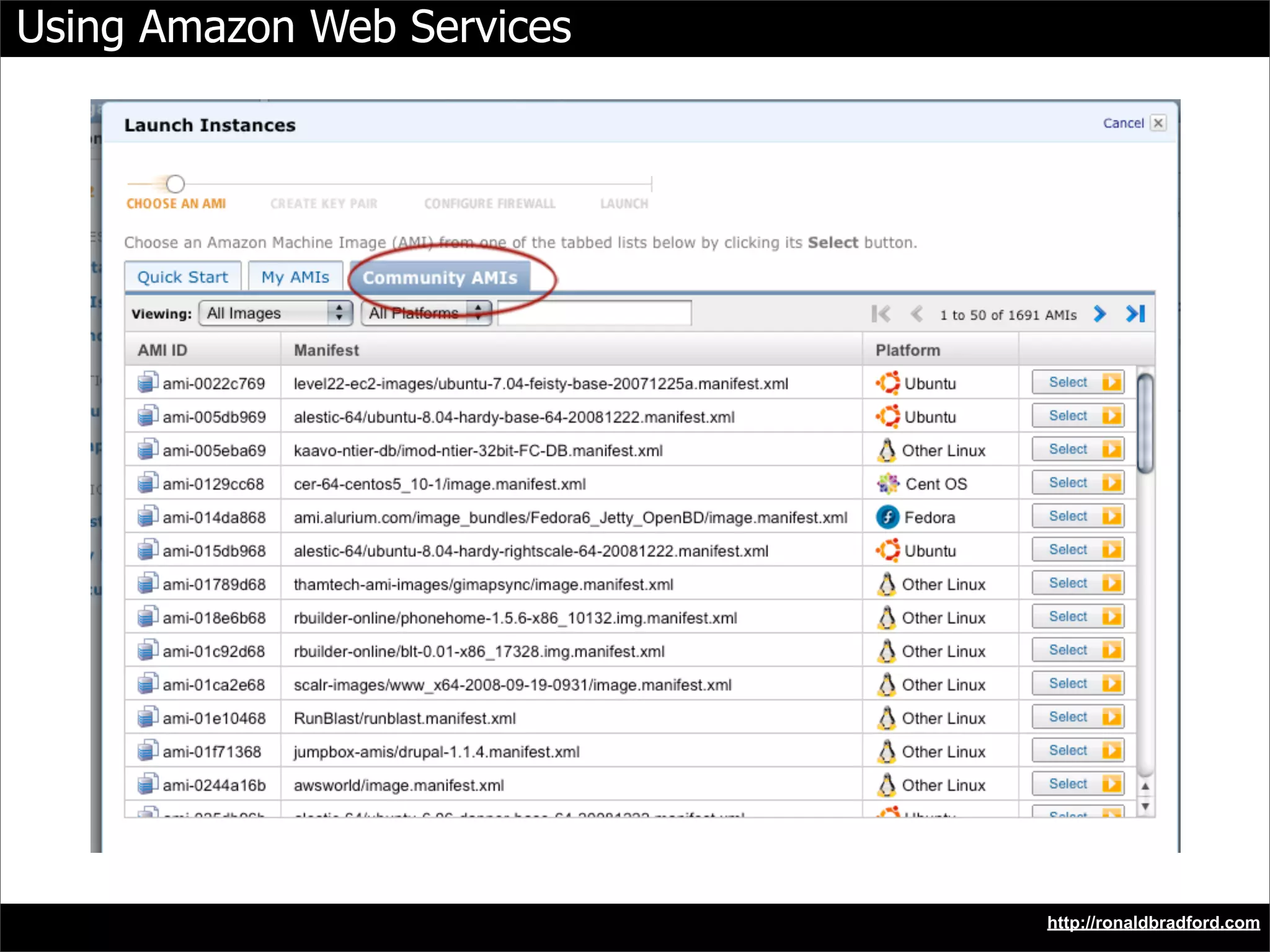The height and width of the screenshot is (952, 1270).
Task: Open the ronaldbradford.com link
Action: 1153,923
